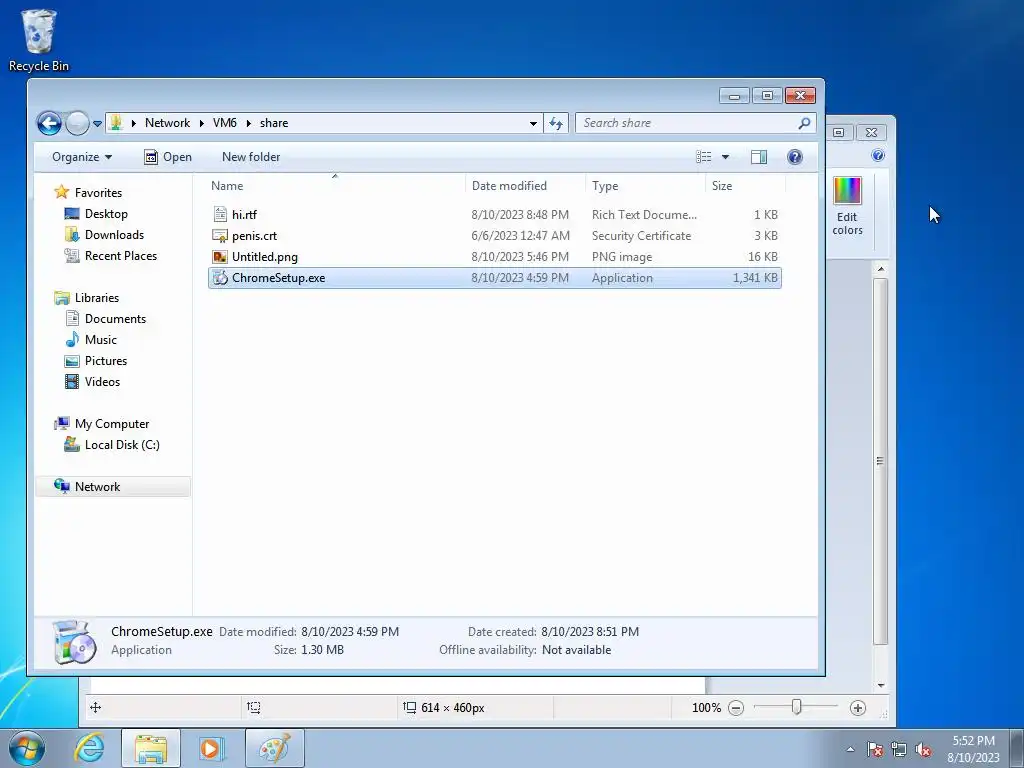Screen dimensions: 1024x768
Task: Select the Untitled.png file icon
Action: (x=220, y=257)
